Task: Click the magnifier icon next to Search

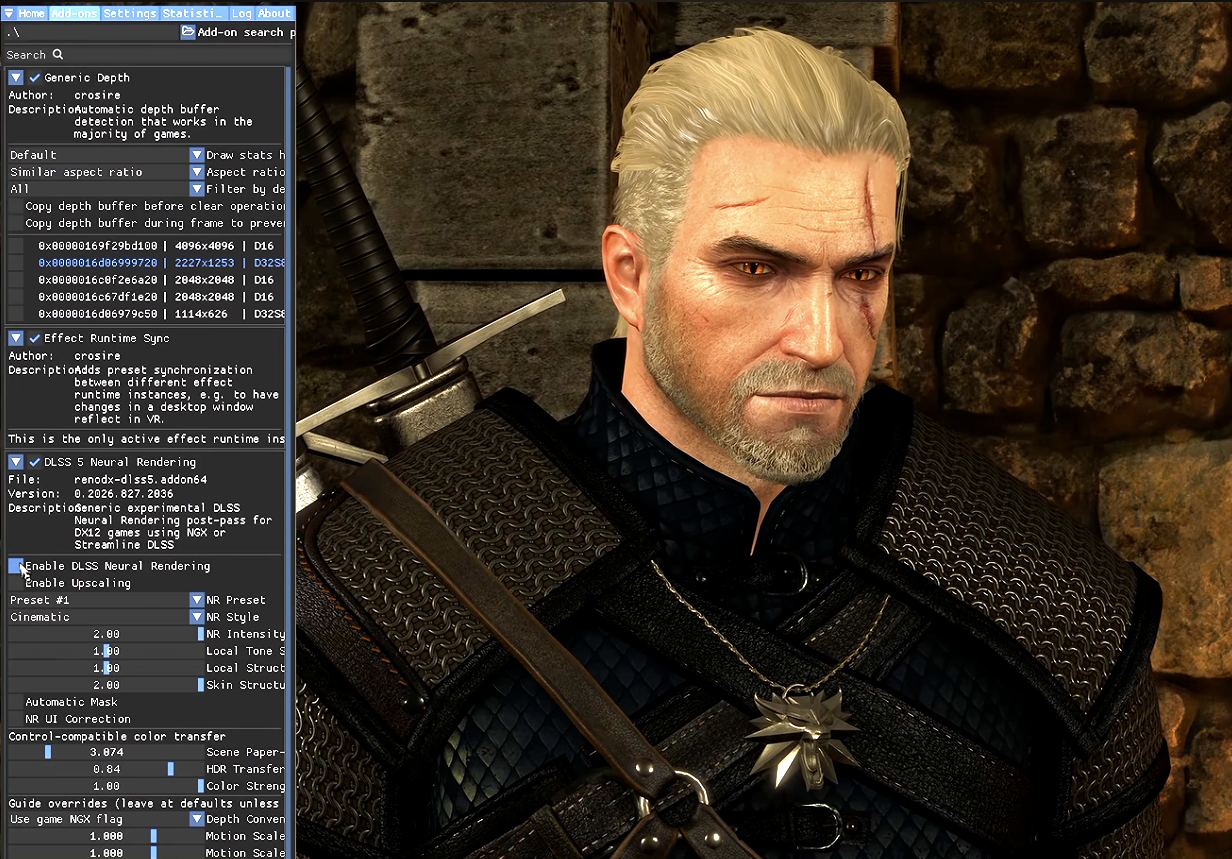Action: 58,54
